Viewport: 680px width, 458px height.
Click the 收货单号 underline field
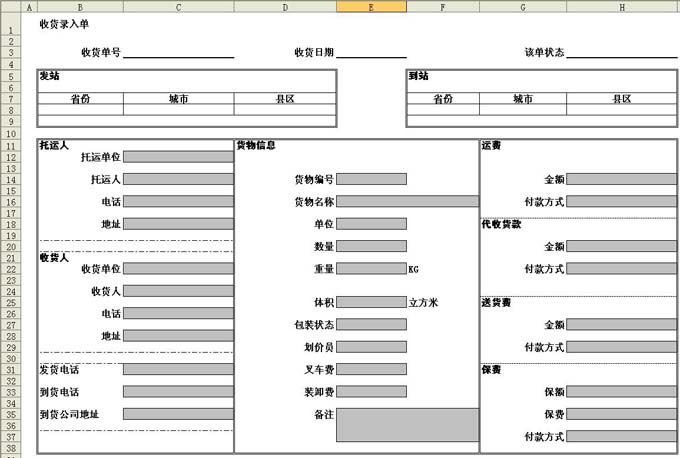(x=178, y=53)
